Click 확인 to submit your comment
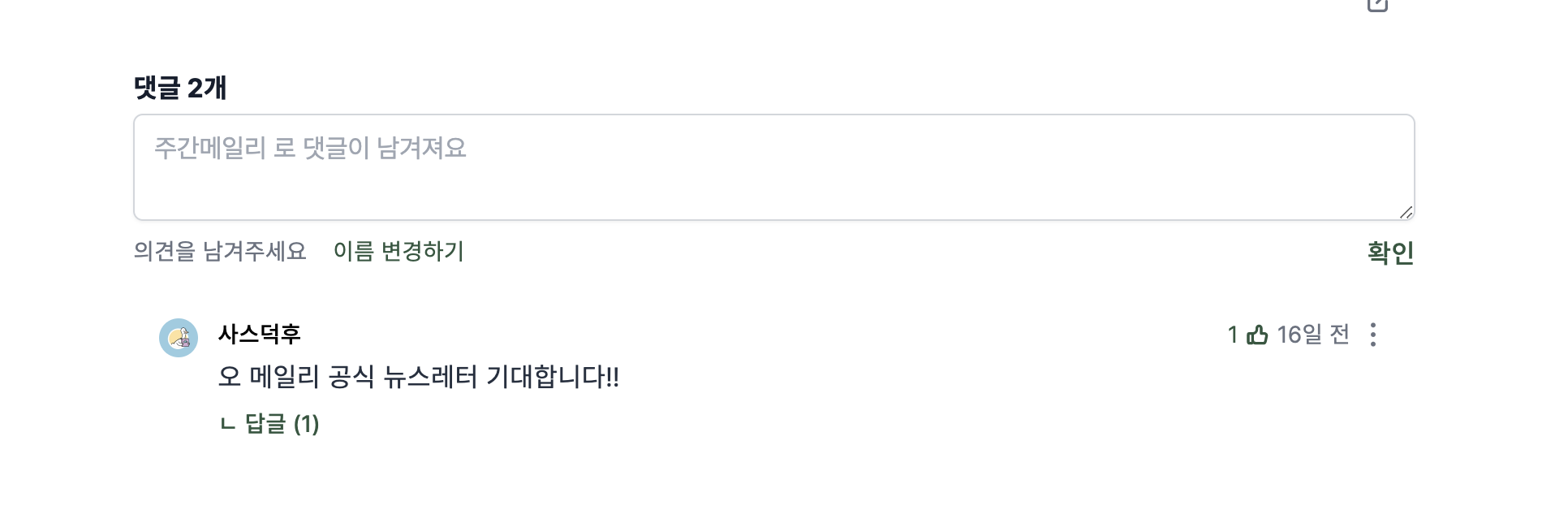The height and width of the screenshot is (523, 1568). [x=1389, y=253]
